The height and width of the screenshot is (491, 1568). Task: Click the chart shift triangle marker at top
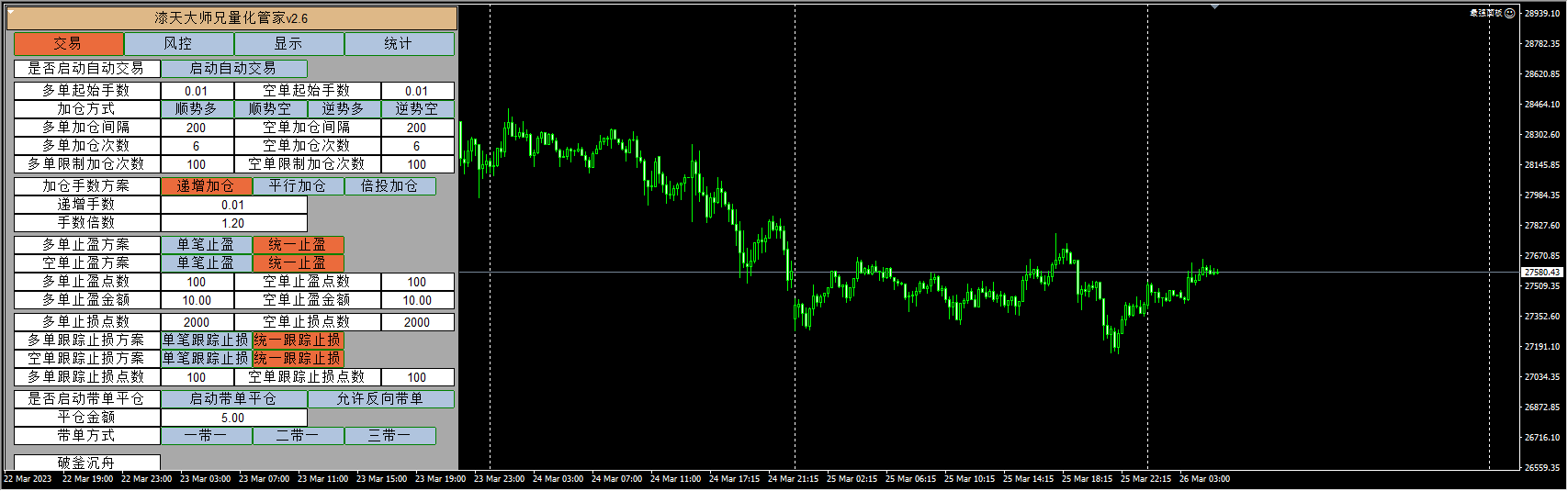tap(1215, 7)
